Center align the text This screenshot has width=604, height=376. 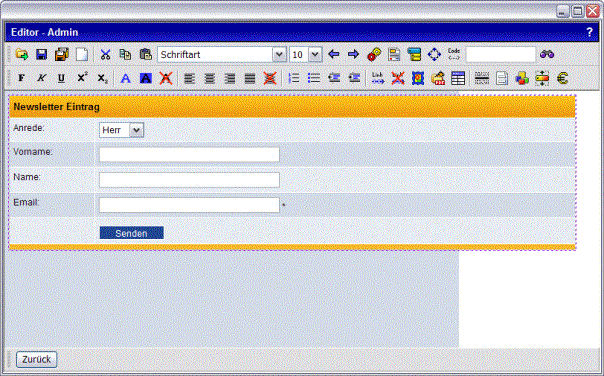210,78
